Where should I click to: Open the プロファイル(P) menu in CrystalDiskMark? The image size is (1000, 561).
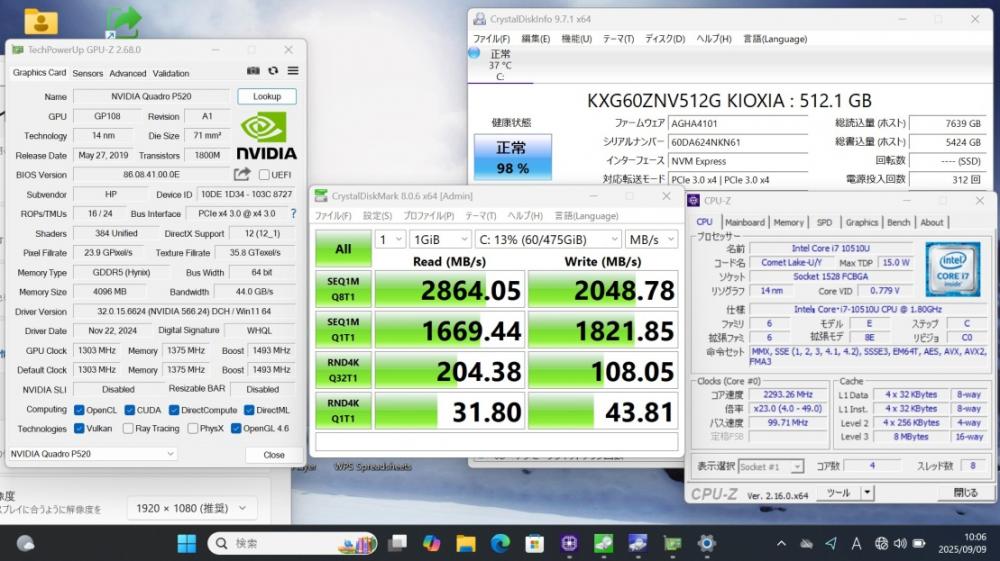click(x=429, y=215)
